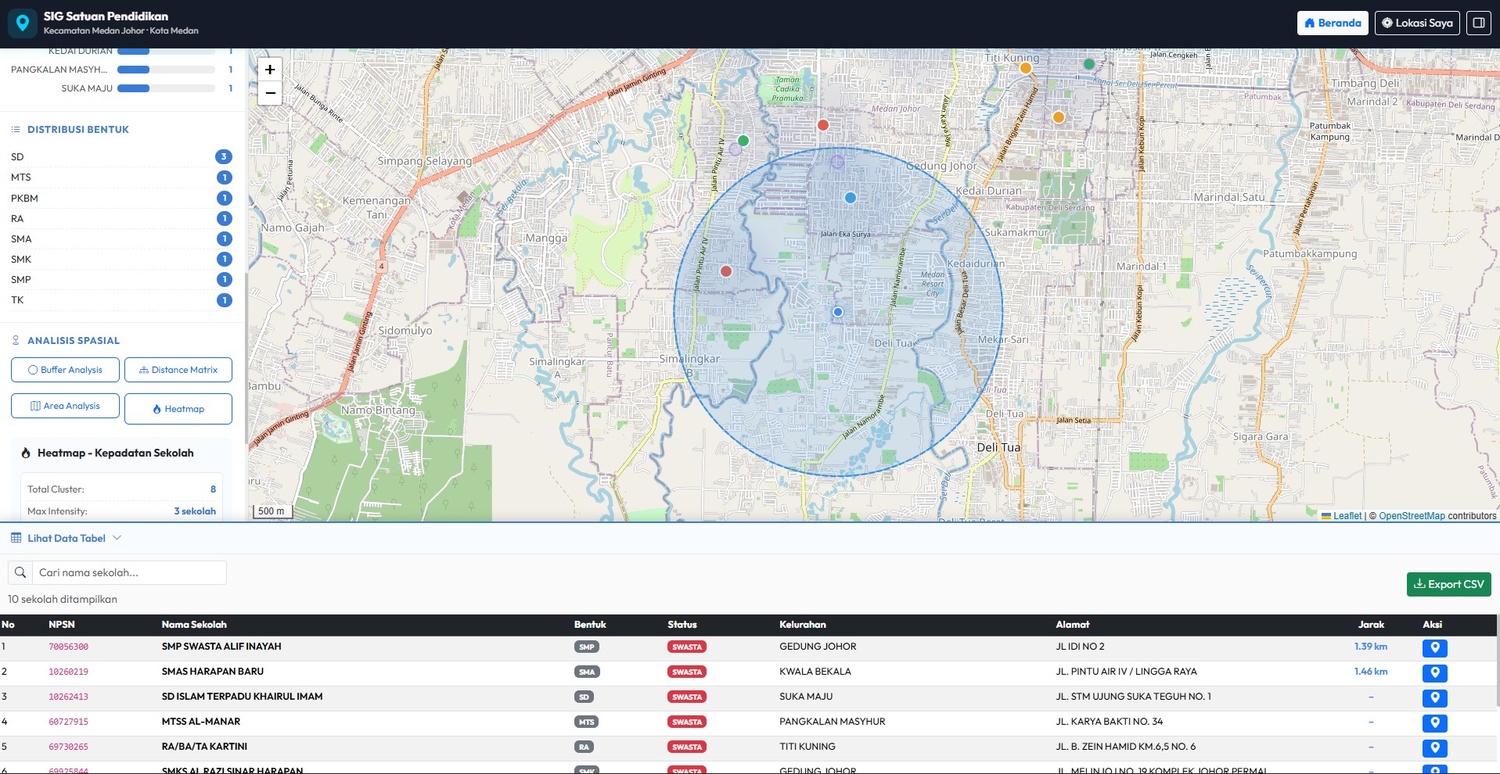This screenshot has width=1500, height=774.
Task: Click the KWALA BEKALA kelurahan cell
Action: [815, 672]
